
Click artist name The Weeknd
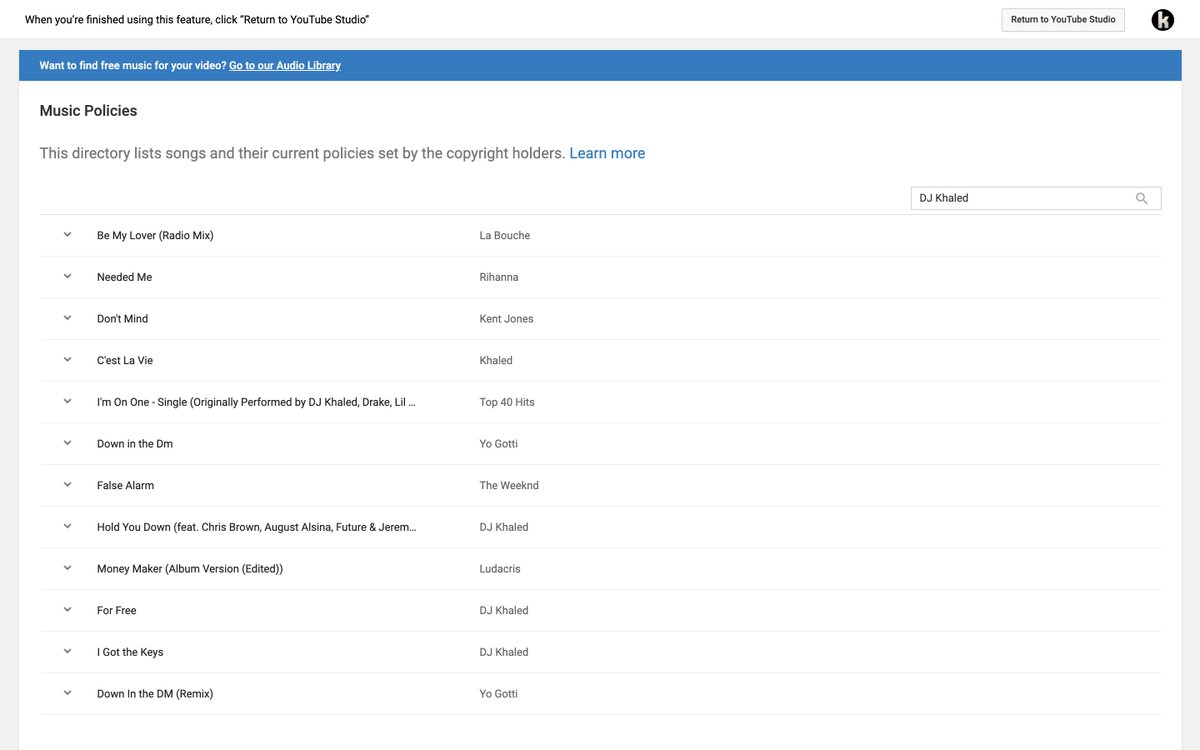[x=509, y=486]
